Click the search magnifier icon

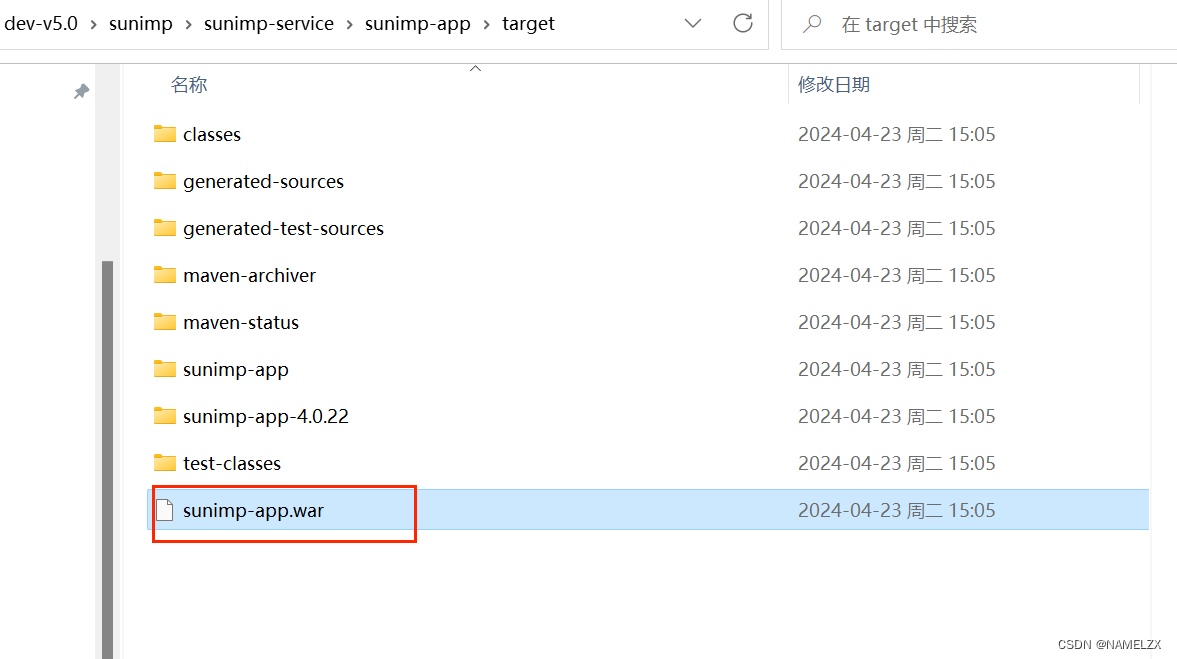(813, 24)
